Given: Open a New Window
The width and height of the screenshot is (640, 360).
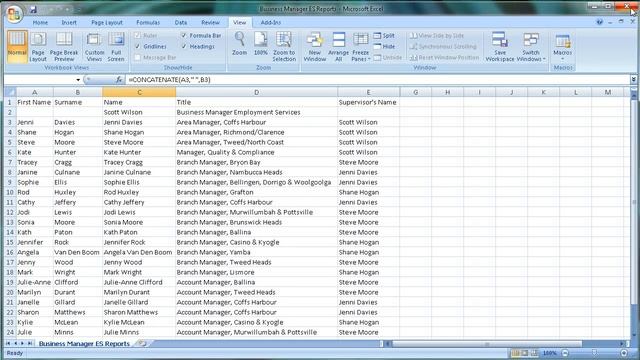Looking at the screenshot, I should point(315,46).
